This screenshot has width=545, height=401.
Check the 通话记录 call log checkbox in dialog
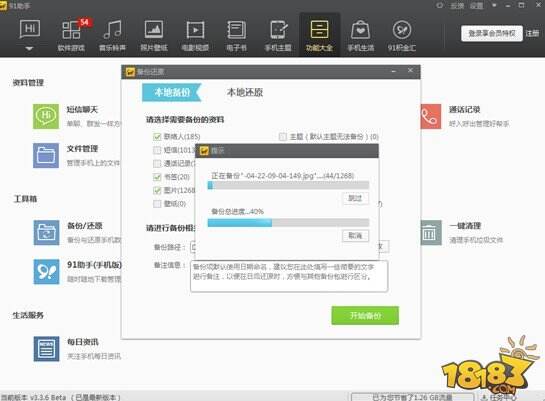coord(157,163)
